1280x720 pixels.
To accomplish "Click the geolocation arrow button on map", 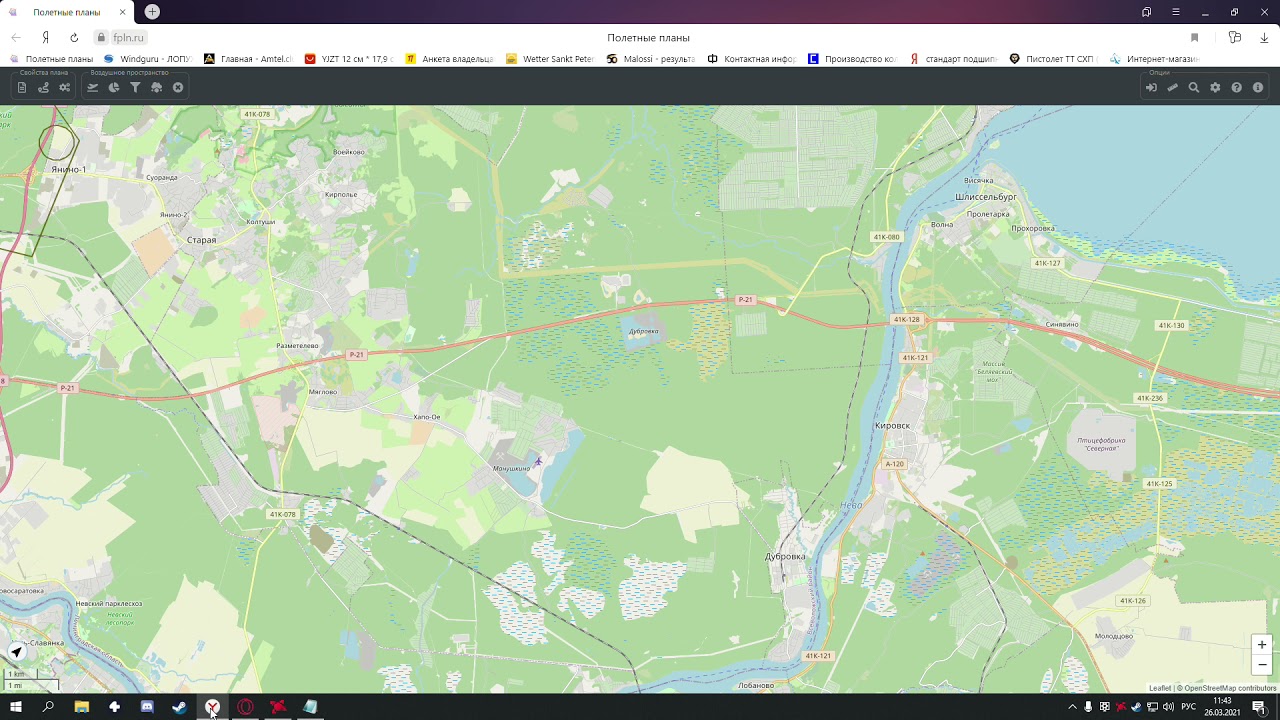I will (16, 652).
